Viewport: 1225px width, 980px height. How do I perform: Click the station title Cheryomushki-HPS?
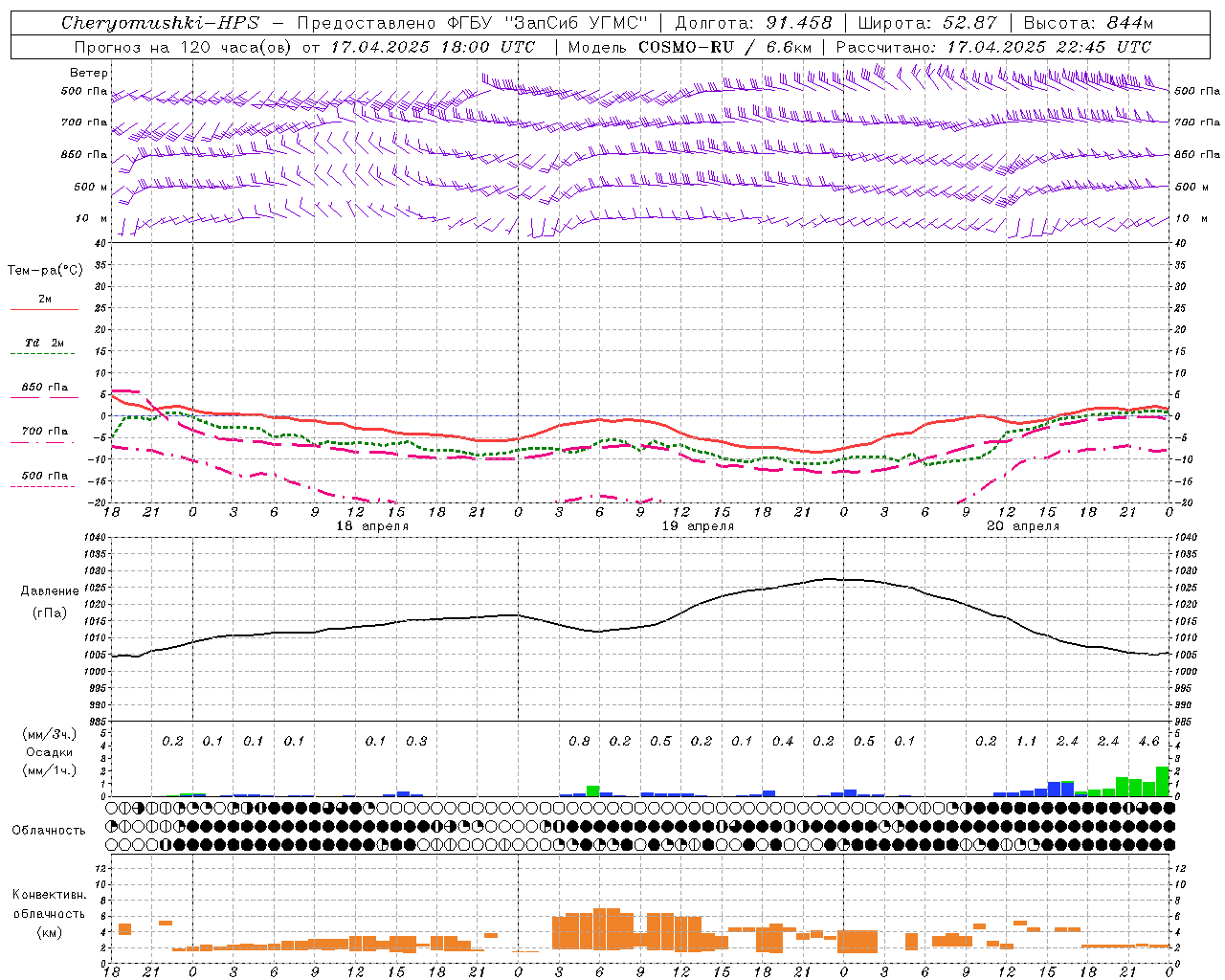(x=160, y=23)
